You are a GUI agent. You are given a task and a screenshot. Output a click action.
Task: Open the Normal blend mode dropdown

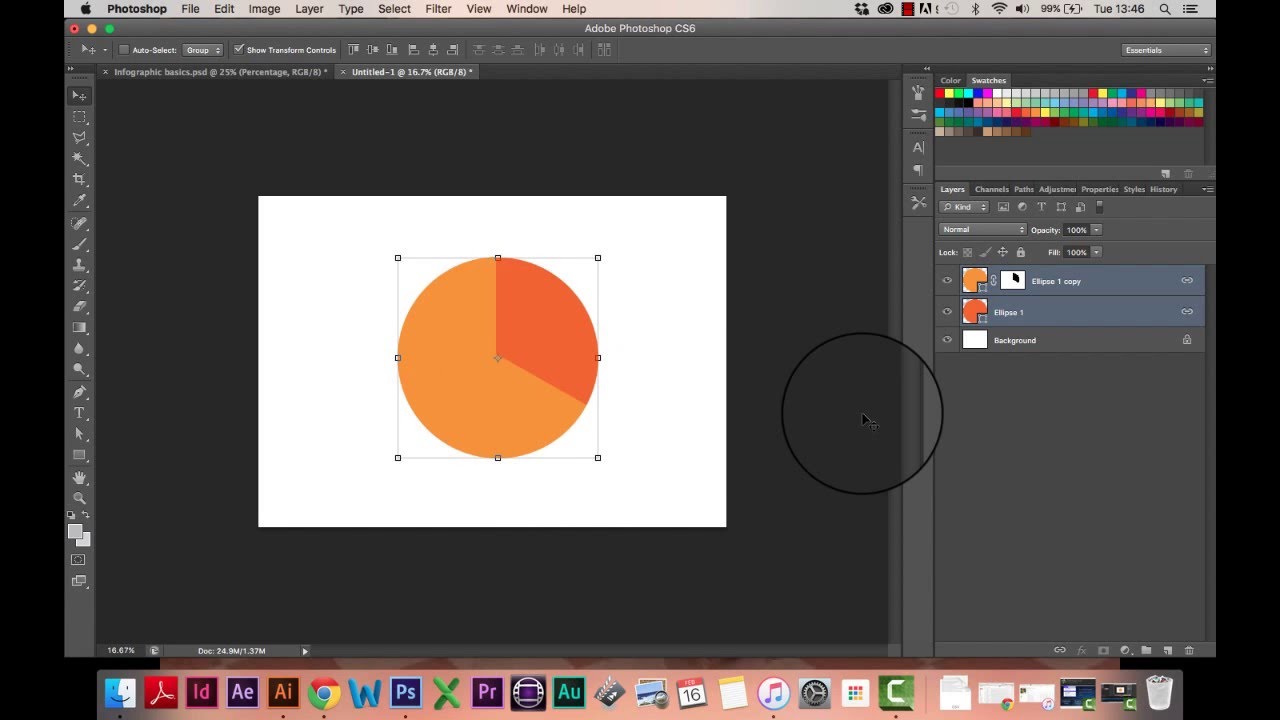[982, 230]
